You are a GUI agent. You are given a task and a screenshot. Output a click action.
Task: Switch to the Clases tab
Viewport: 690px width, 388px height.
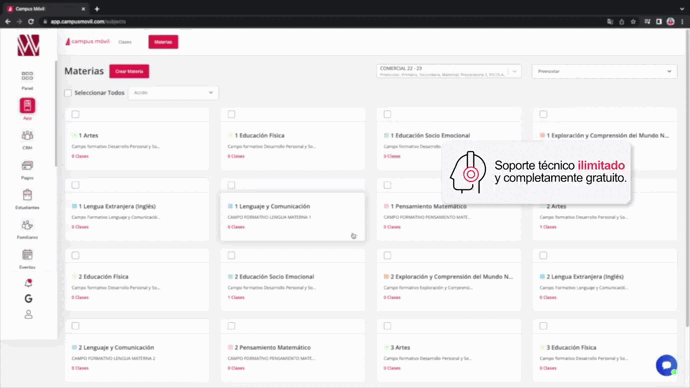pos(125,42)
